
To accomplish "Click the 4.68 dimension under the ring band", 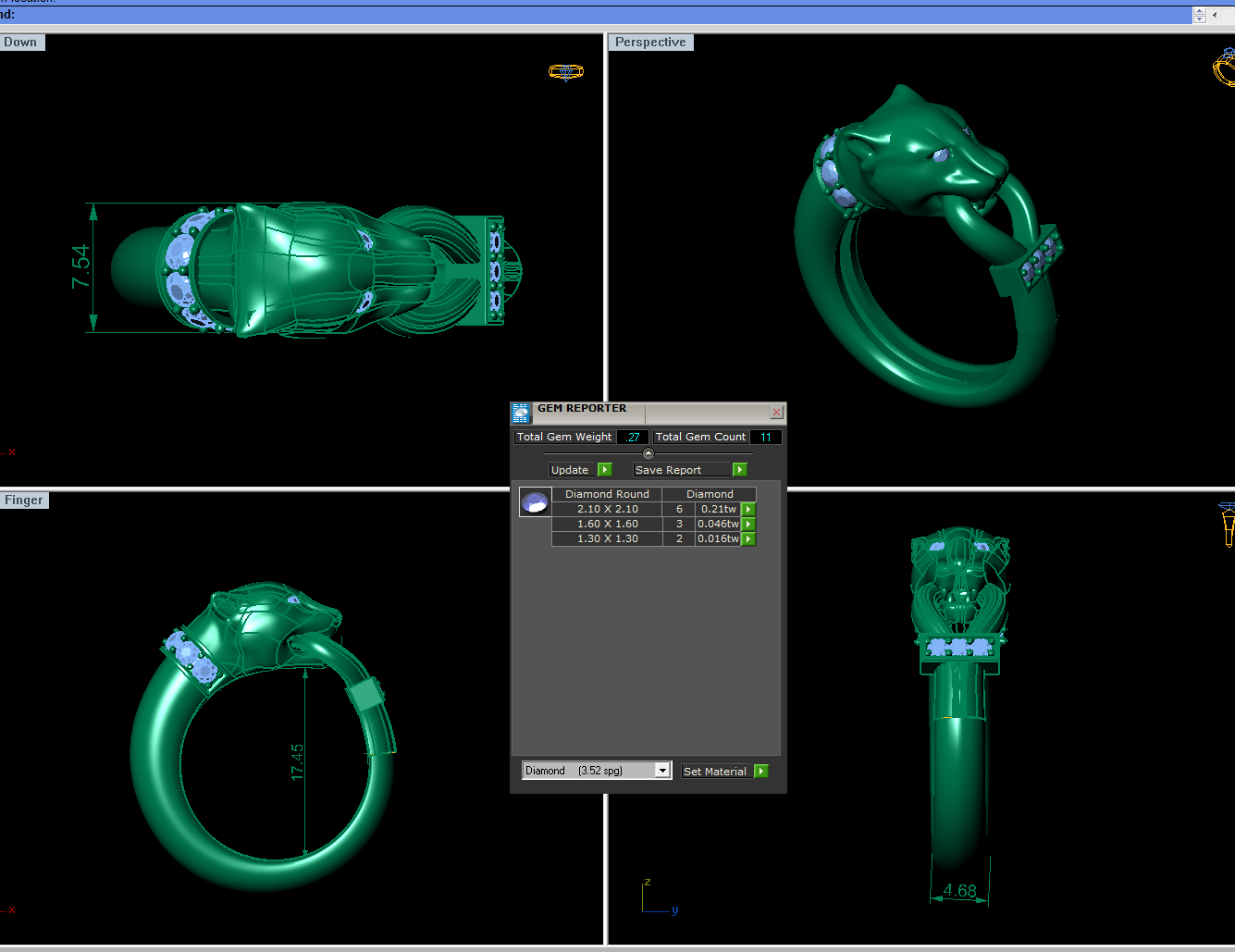I will [960, 891].
